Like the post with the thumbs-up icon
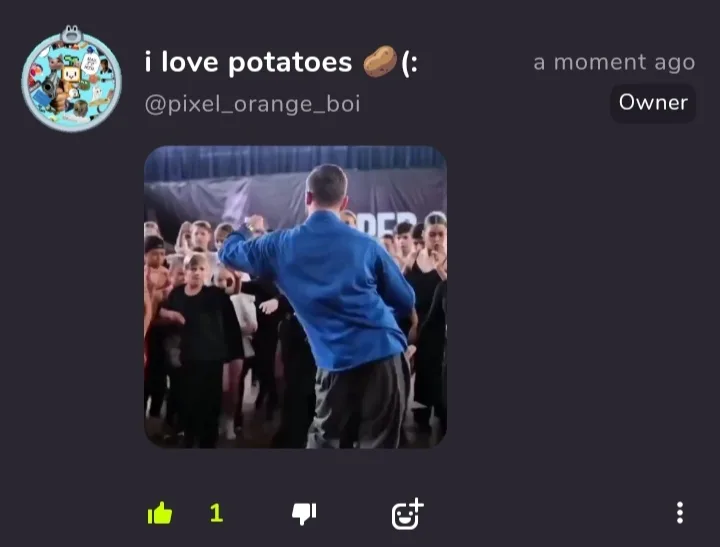The width and height of the screenshot is (720, 547). coord(160,513)
